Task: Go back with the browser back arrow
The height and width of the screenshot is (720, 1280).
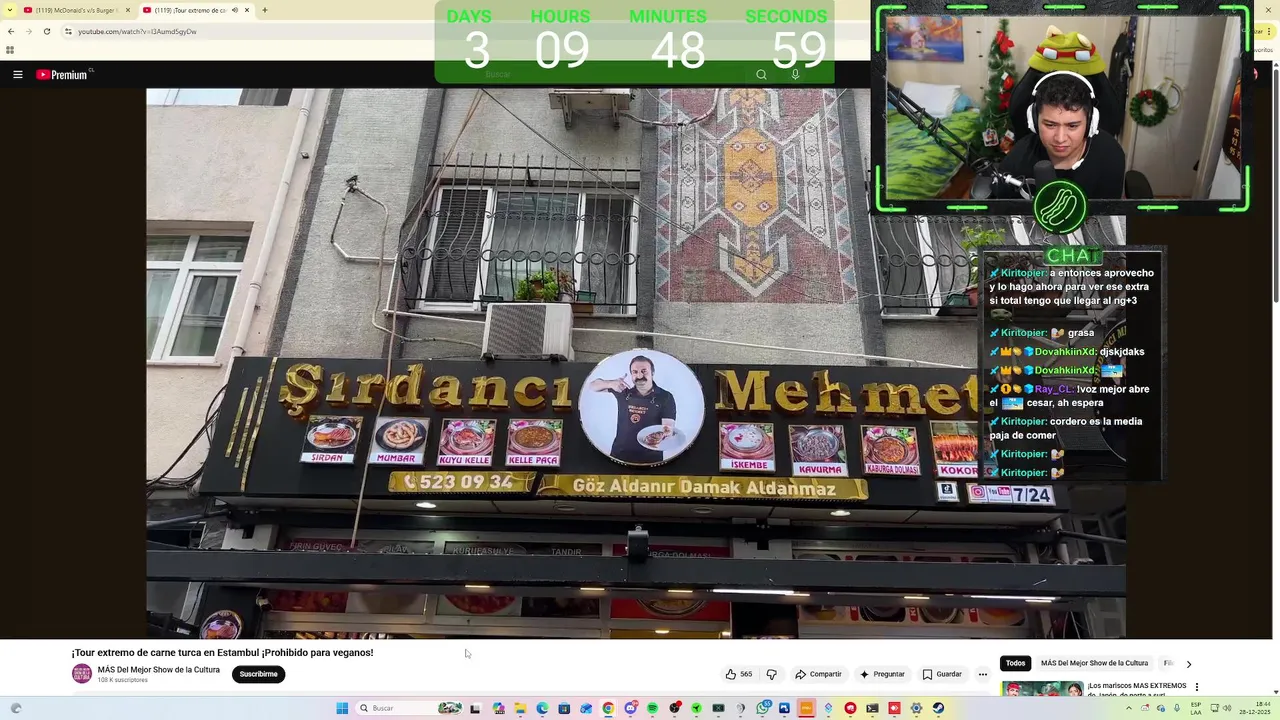Action: click(x=11, y=31)
